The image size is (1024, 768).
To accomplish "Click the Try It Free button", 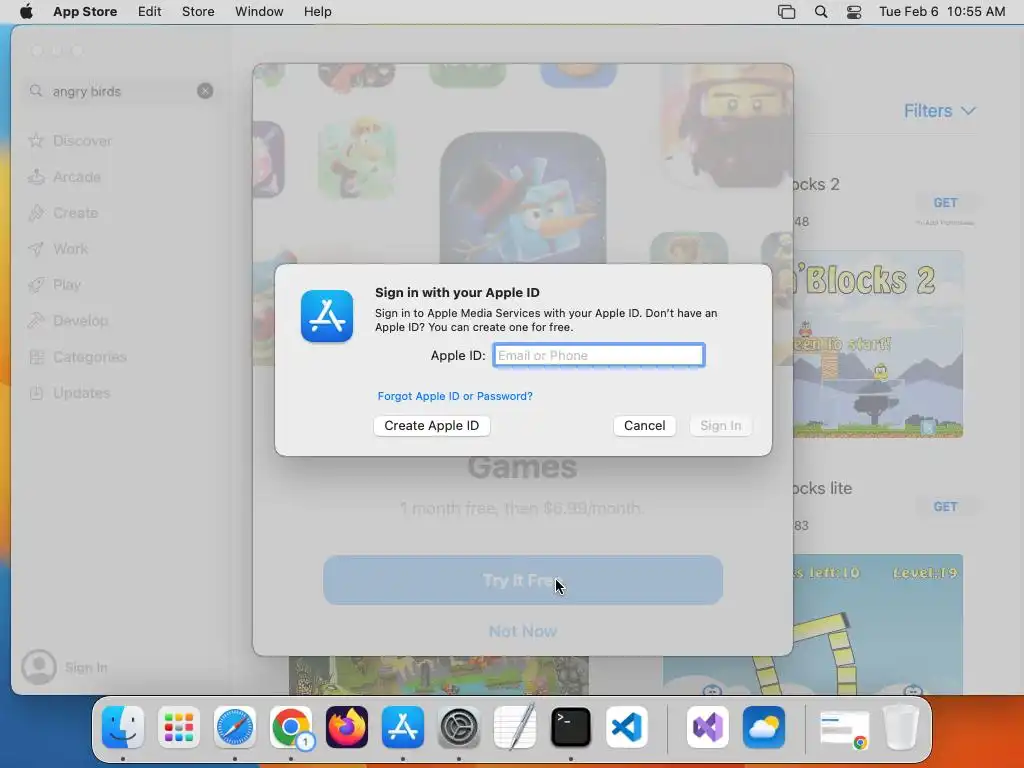I will pos(522,580).
